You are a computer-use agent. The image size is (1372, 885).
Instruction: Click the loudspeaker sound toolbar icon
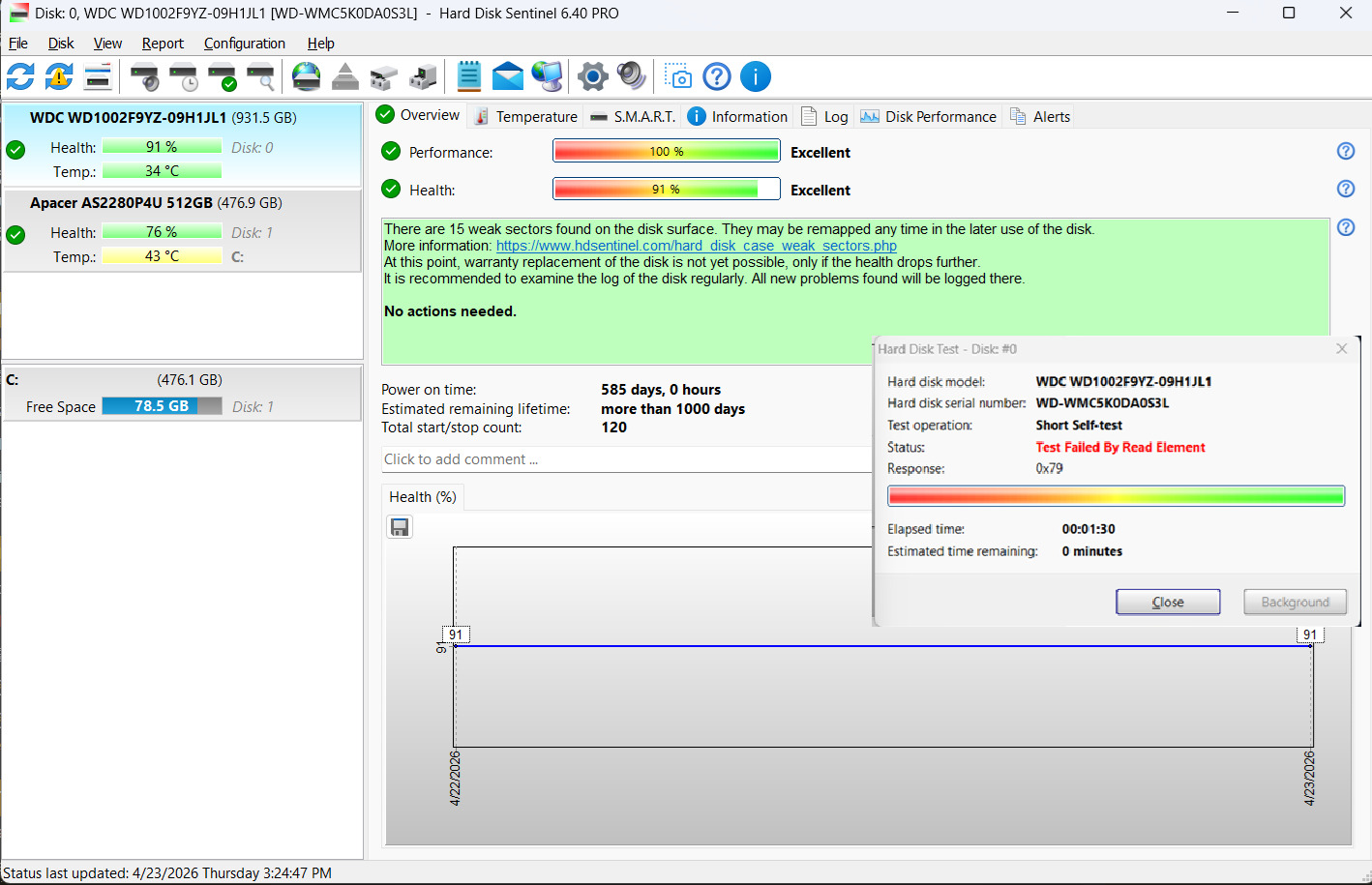(x=632, y=76)
